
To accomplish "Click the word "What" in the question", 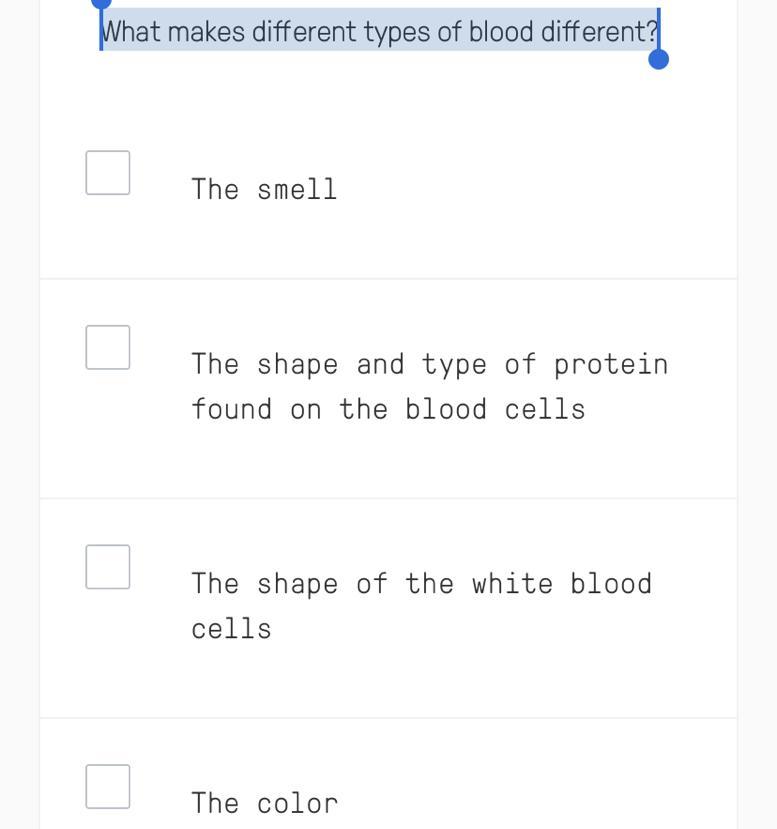I will point(132,32).
